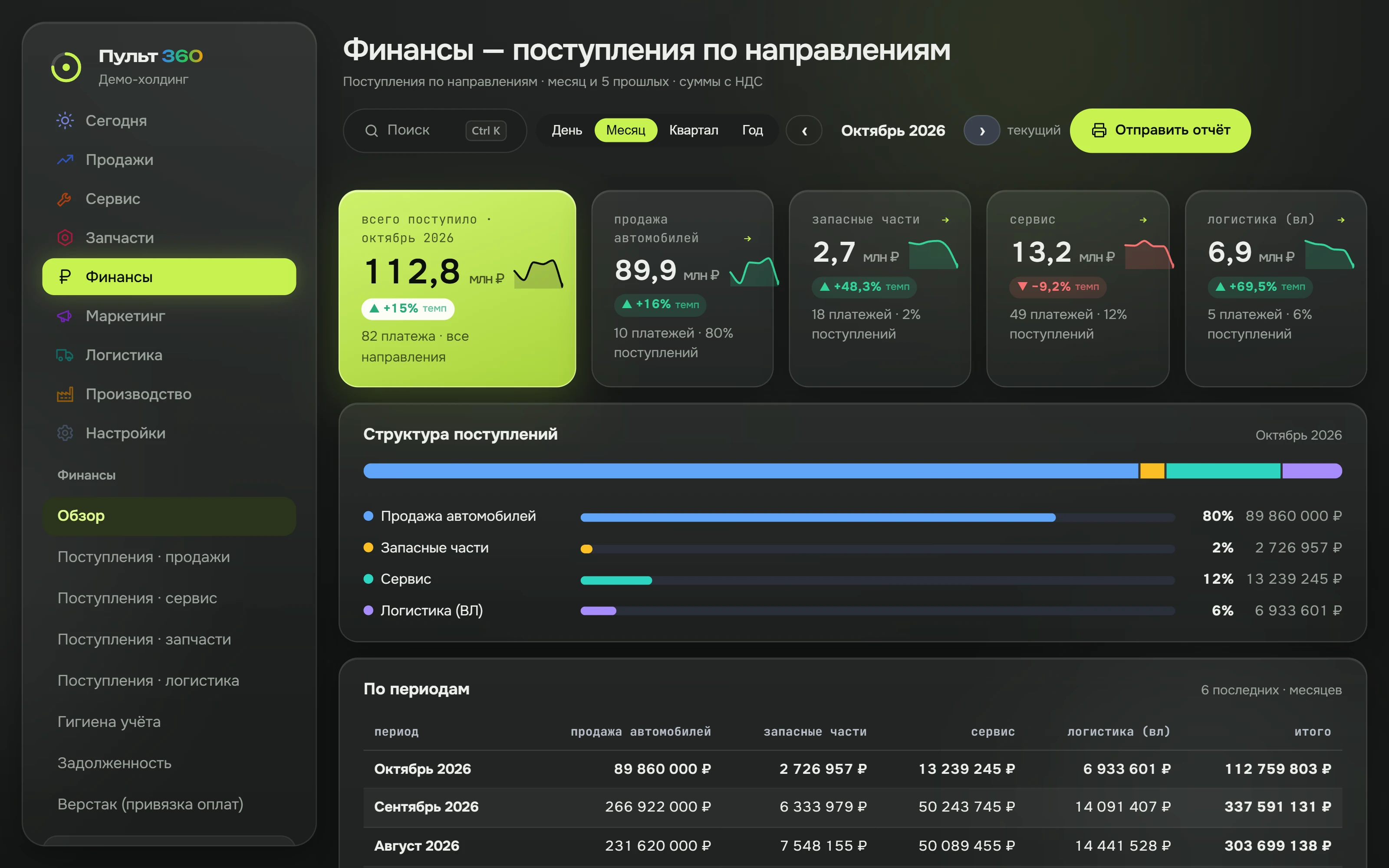Click the Запчасти hexagon icon
This screenshot has width=1389, height=868.
click(65, 238)
